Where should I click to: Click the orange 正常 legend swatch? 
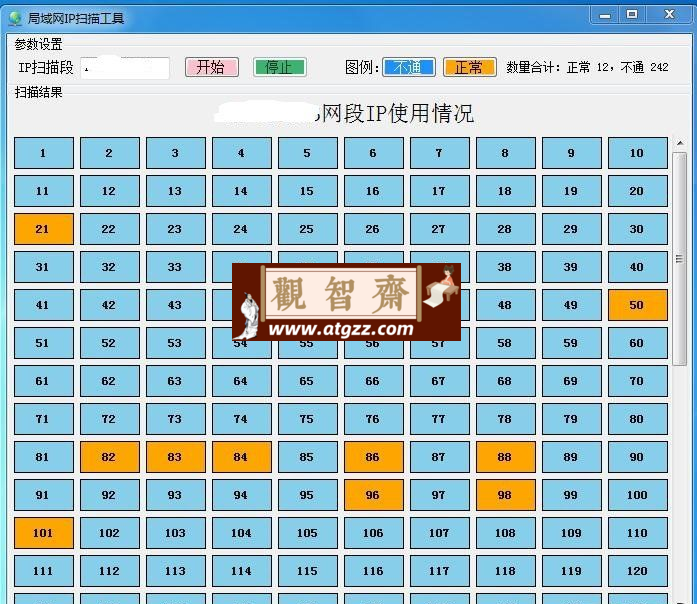click(470, 67)
